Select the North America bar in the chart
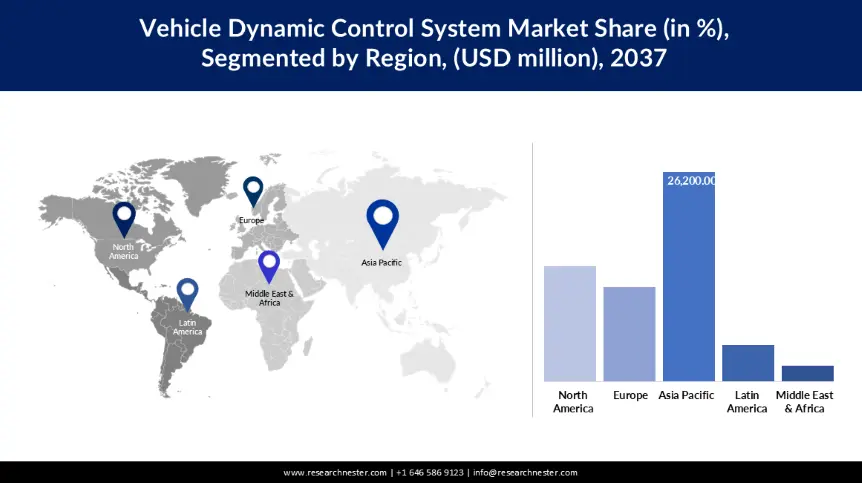Screen dimensions: 862x483 pos(570,324)
